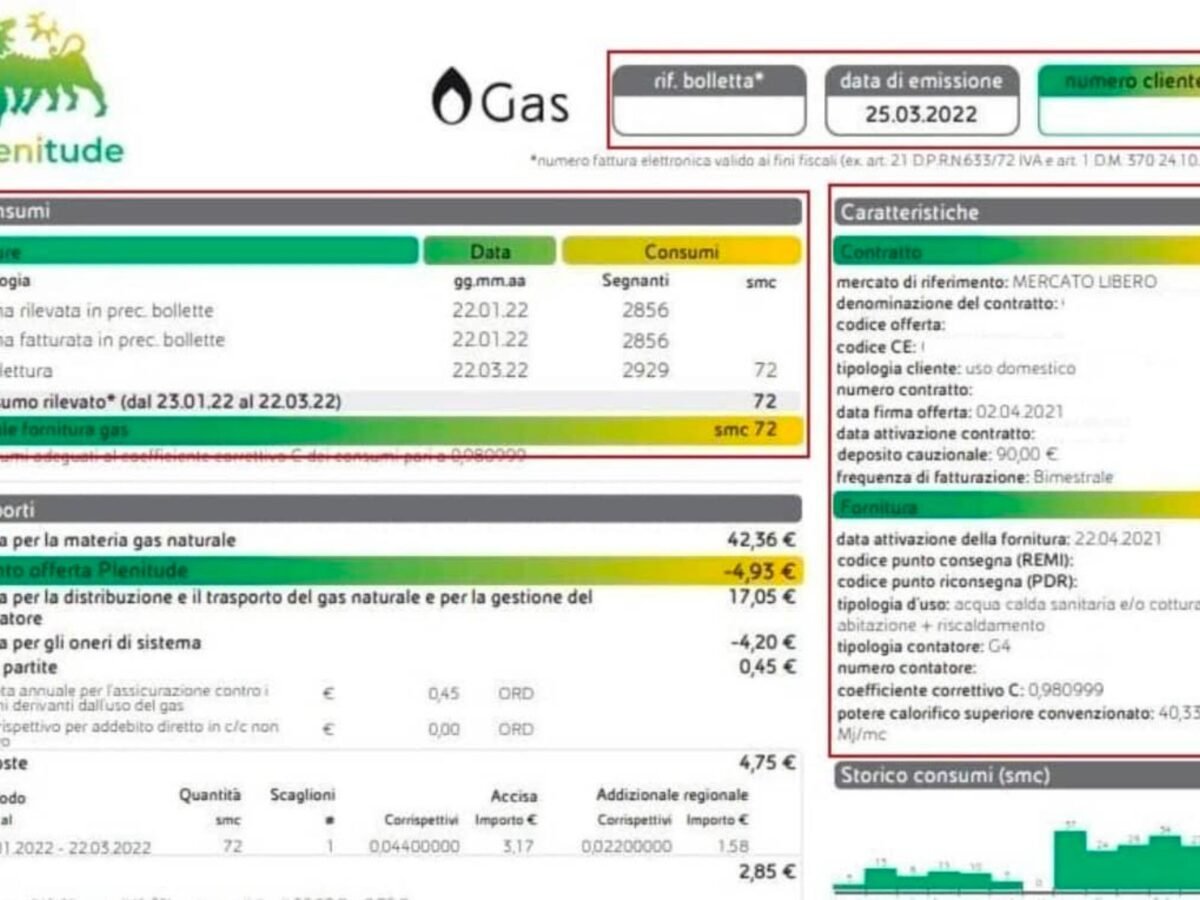Select tipologia cliente uso domestico line
1200x900 pixels.
pyautogui.click(x=956, y=368)
